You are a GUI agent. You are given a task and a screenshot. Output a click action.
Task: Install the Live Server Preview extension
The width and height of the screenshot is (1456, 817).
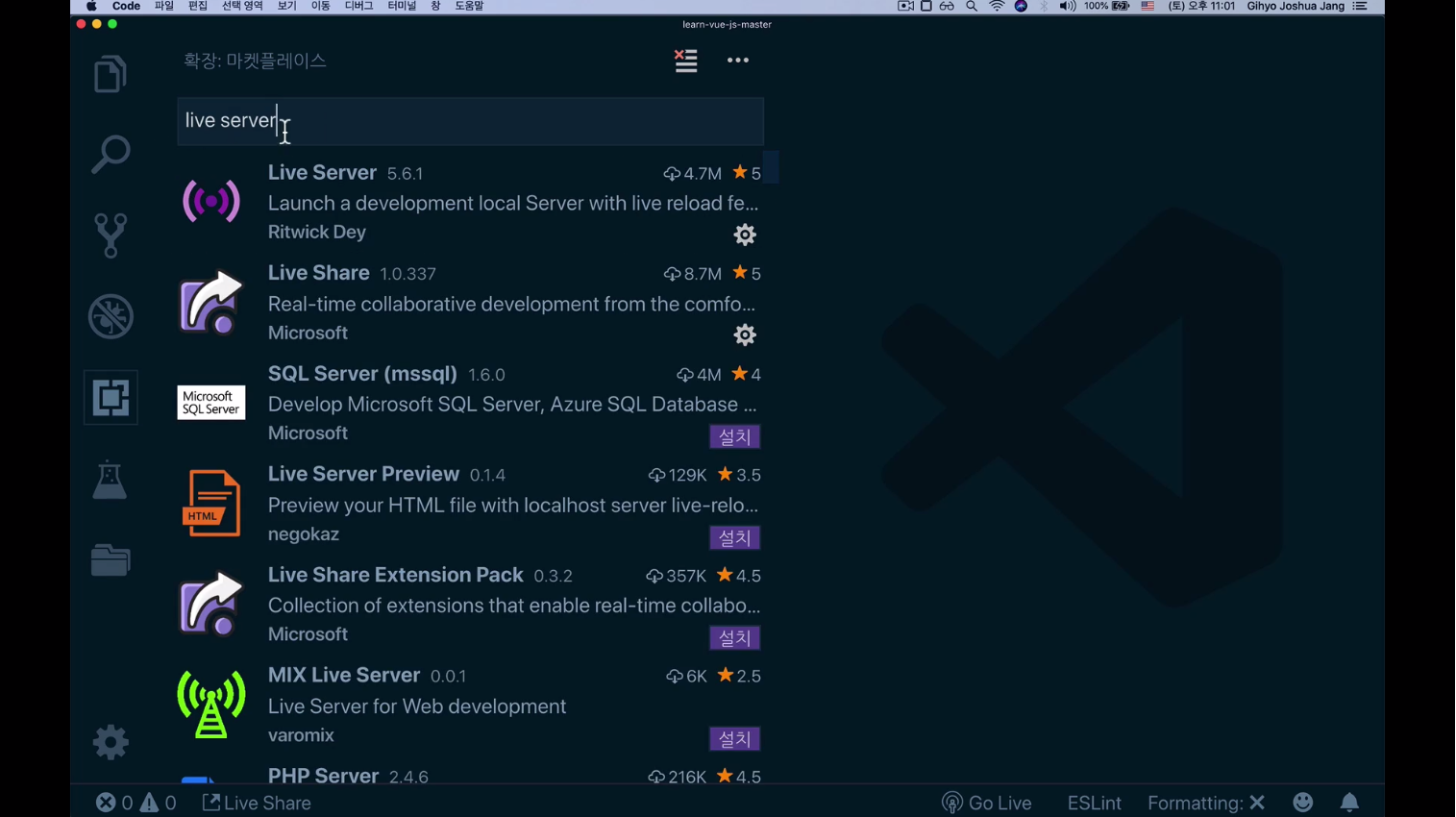pyautogui.click(x=734, y=538)
